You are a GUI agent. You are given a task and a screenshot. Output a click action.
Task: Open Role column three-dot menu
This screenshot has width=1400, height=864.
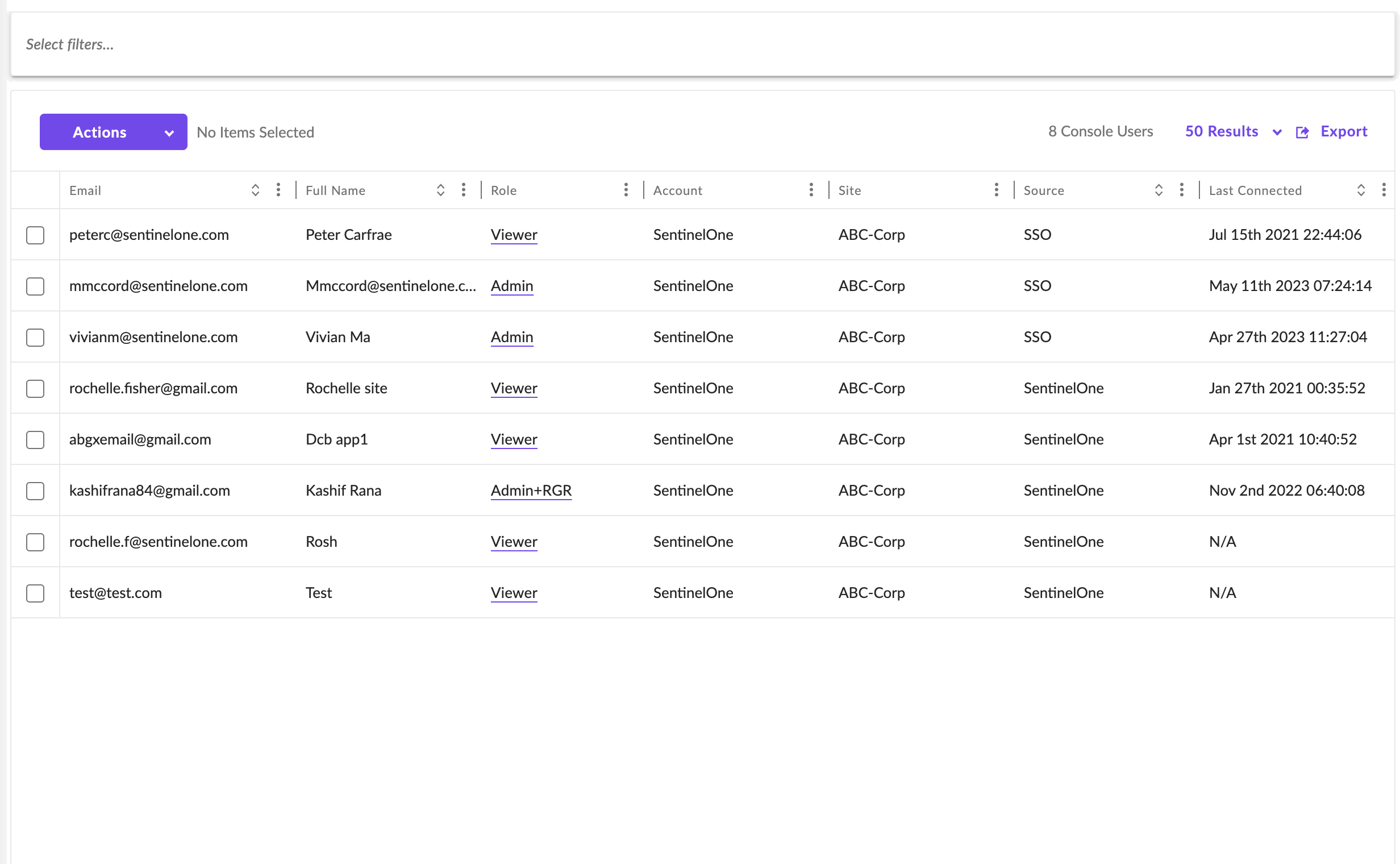coord(626,190)
